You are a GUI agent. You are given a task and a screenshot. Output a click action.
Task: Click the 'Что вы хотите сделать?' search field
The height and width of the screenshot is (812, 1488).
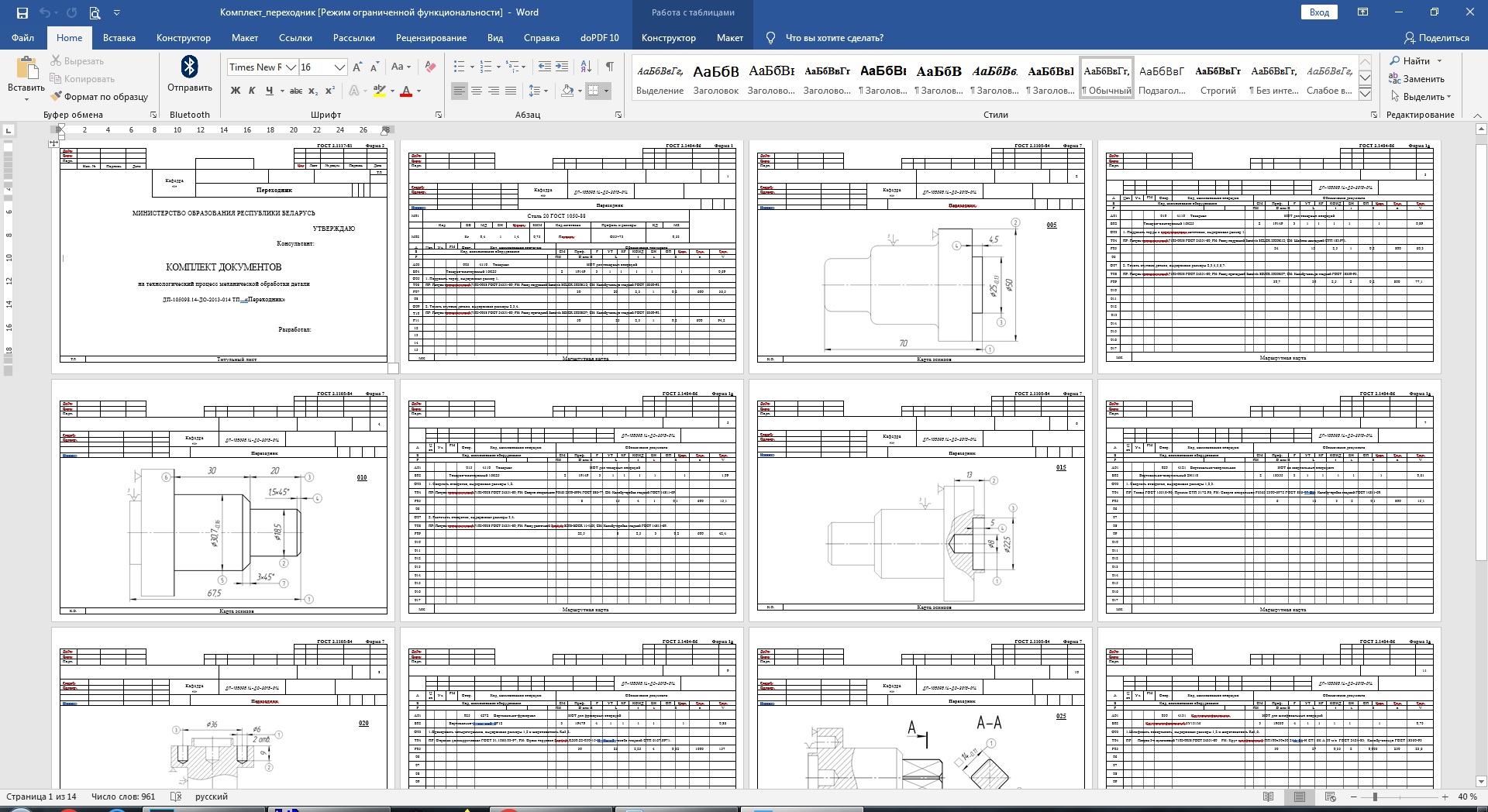point(834,38)
